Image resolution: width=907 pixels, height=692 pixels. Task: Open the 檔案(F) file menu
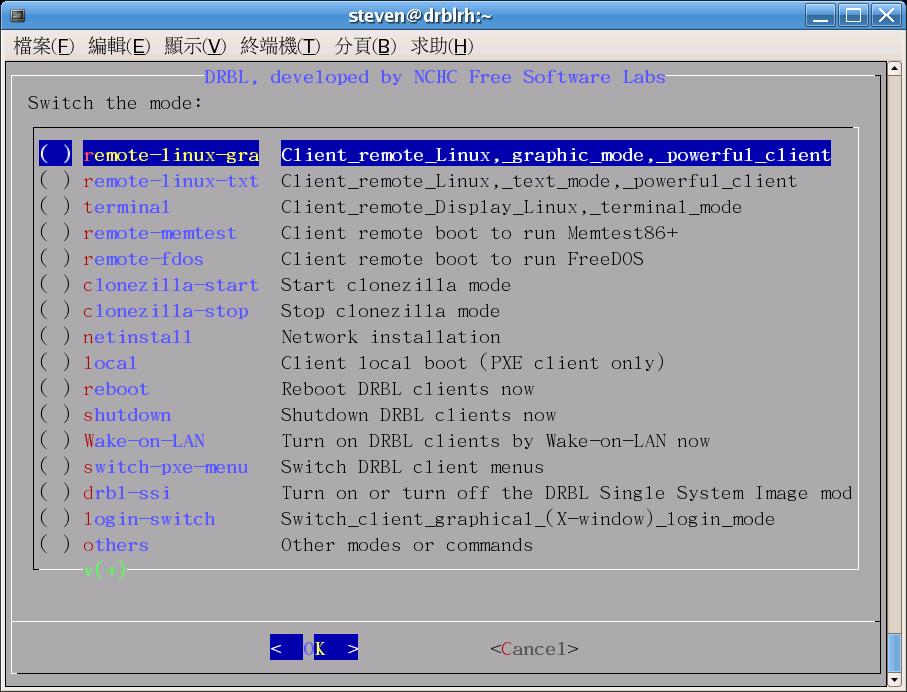click(44, 46)
